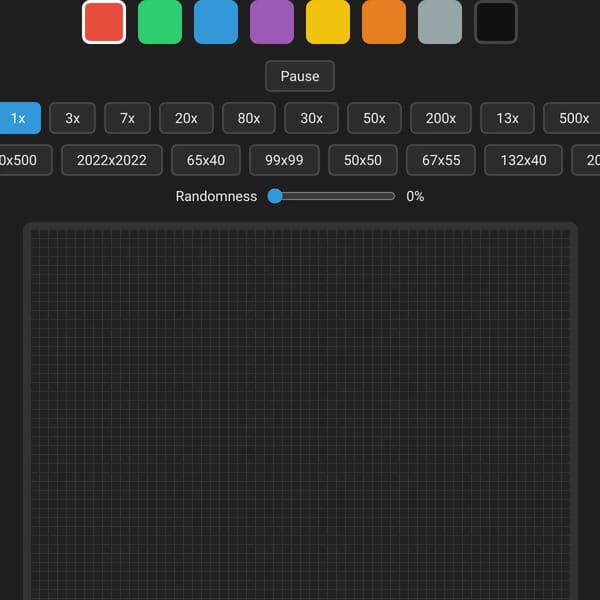The width and height of the screenshot is (600, 600).
Task: Select the black color swatch
Action: (x=496, y=22)
